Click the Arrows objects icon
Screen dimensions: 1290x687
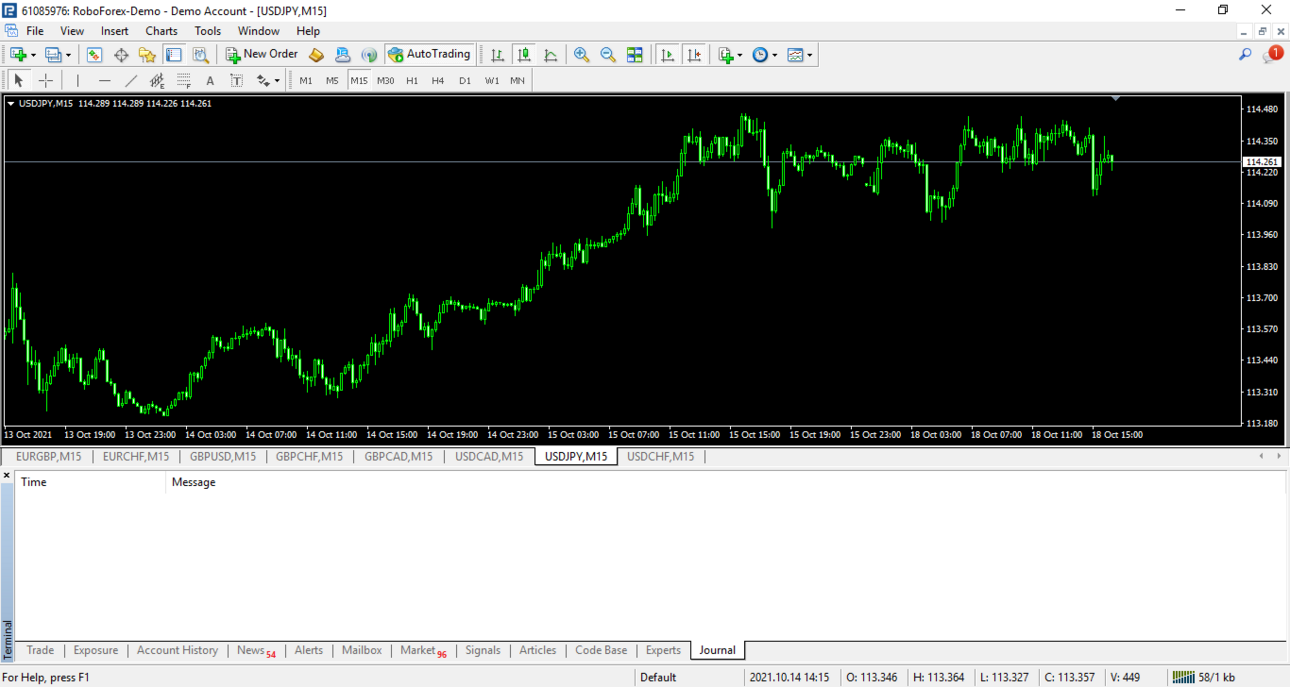click(x=263, y=80)
